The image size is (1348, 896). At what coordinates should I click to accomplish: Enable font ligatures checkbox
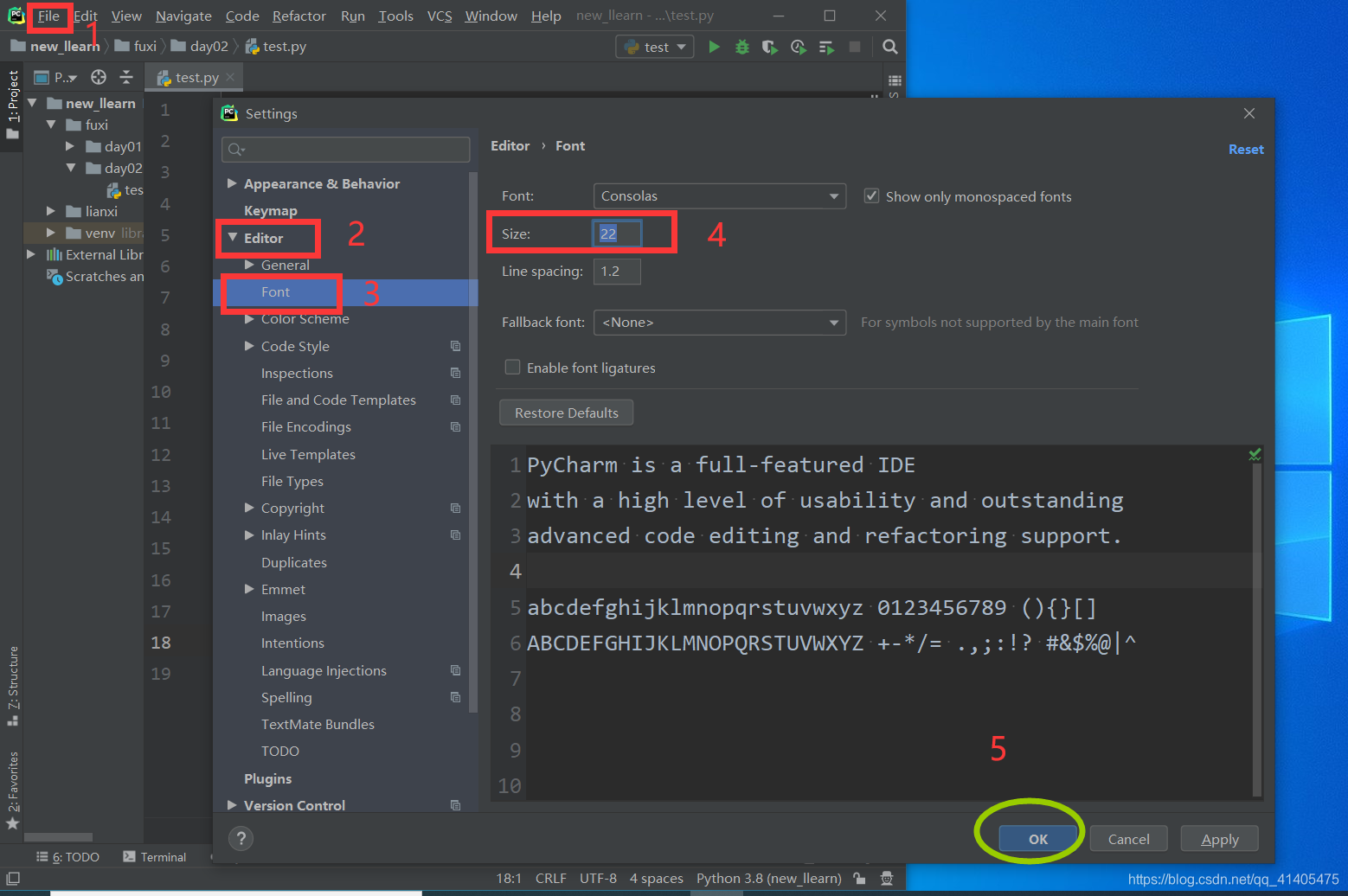tap(512, 368)
